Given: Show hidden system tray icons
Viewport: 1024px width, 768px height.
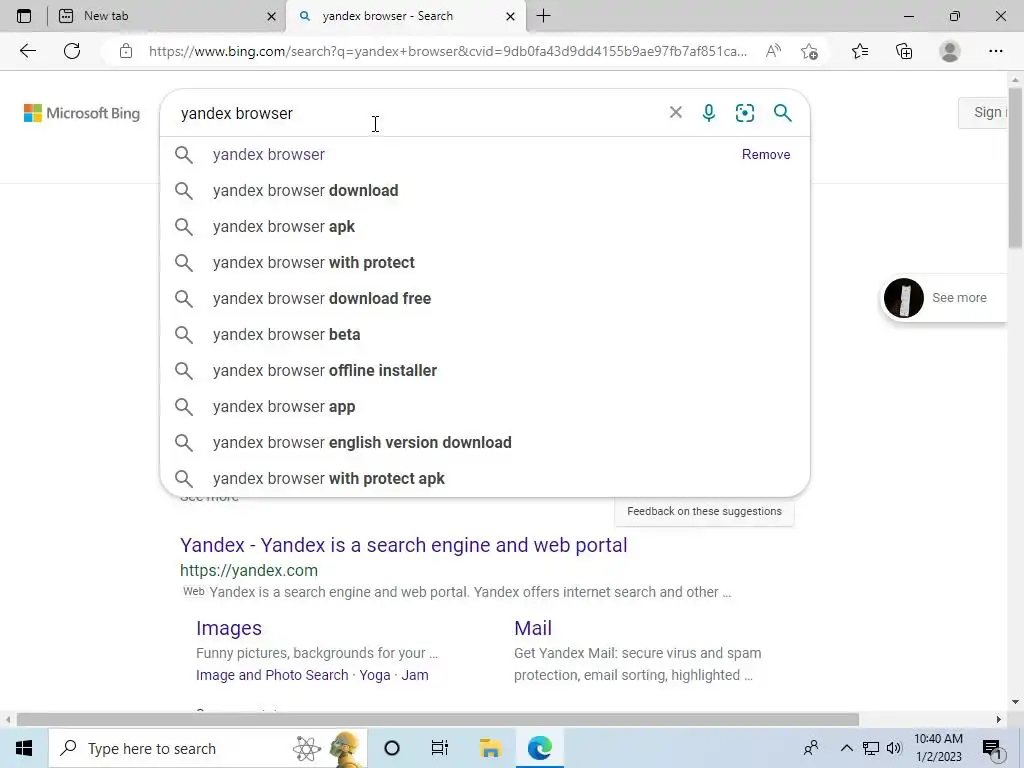Looking at the screenshot, I should tap(846, 748).
